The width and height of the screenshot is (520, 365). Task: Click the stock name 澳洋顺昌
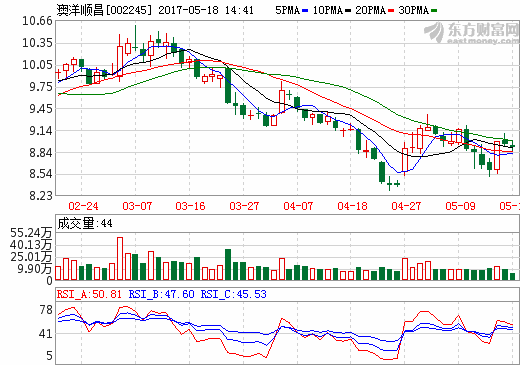pos(80,10)
